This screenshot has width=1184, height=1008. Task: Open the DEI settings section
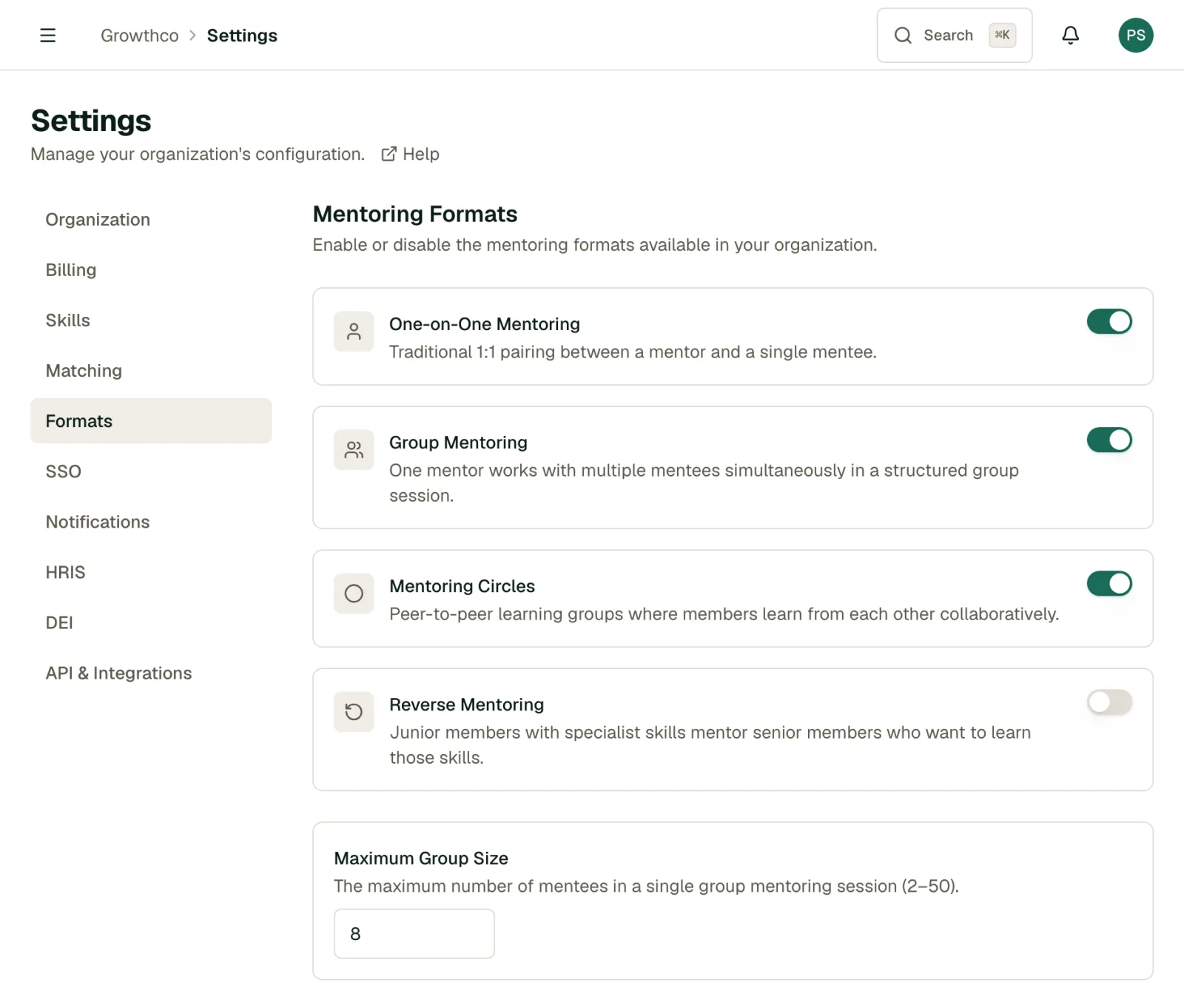(x=151, y=622)
